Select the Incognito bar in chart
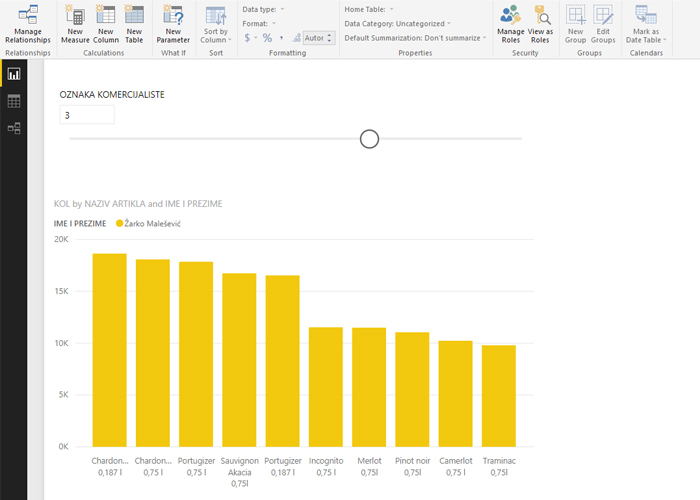 click(326, 386)
